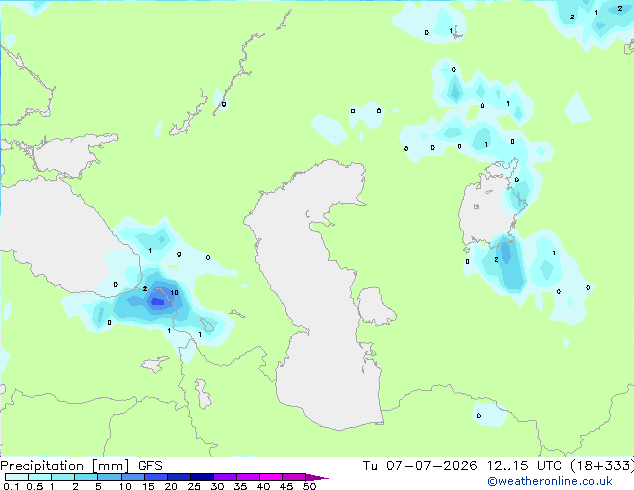Choose the 10–15 mm blue legend swatch
This screenshot has height=490, width=634.
coord(133,477)
